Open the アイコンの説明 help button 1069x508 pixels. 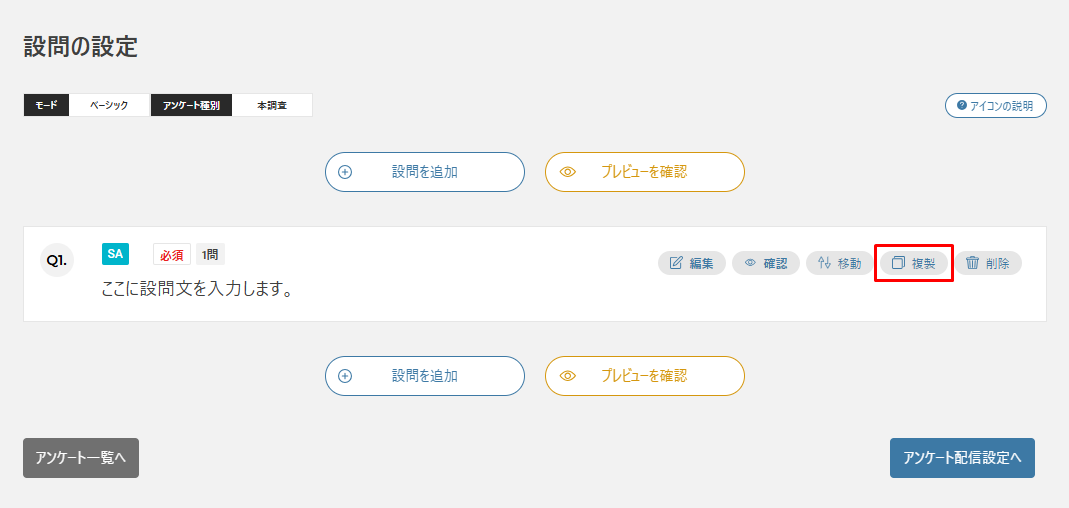click(995, 105)
